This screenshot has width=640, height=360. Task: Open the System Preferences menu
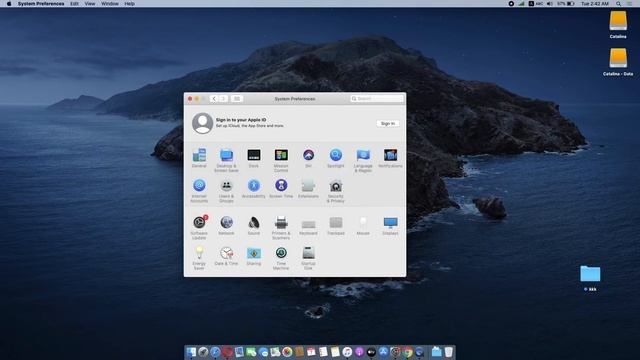[x=41, y=4]
